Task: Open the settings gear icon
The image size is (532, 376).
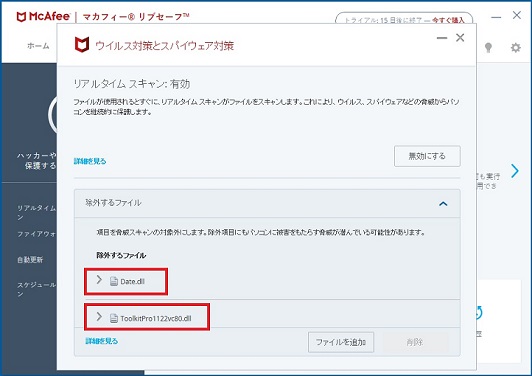Action: (516, 48)
